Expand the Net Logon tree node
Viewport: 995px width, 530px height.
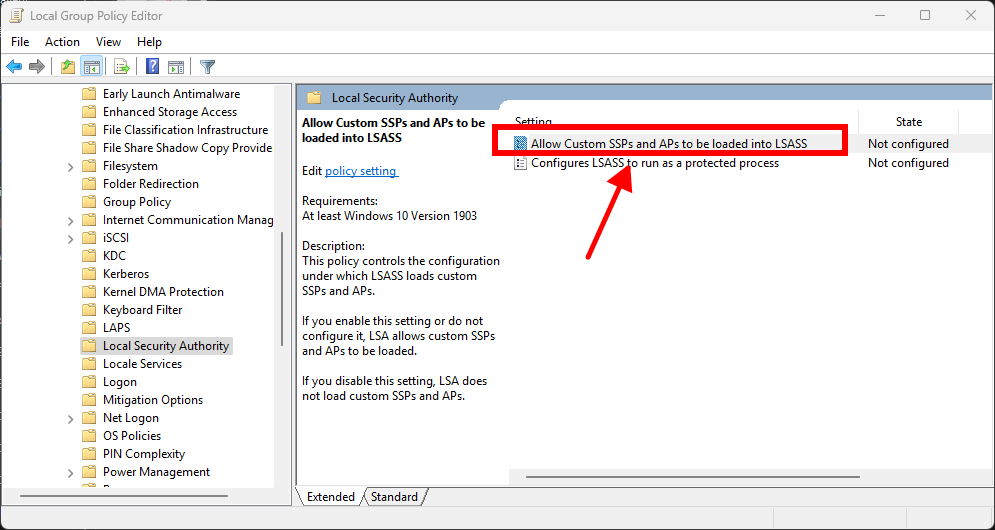click(x=71, y=418)
